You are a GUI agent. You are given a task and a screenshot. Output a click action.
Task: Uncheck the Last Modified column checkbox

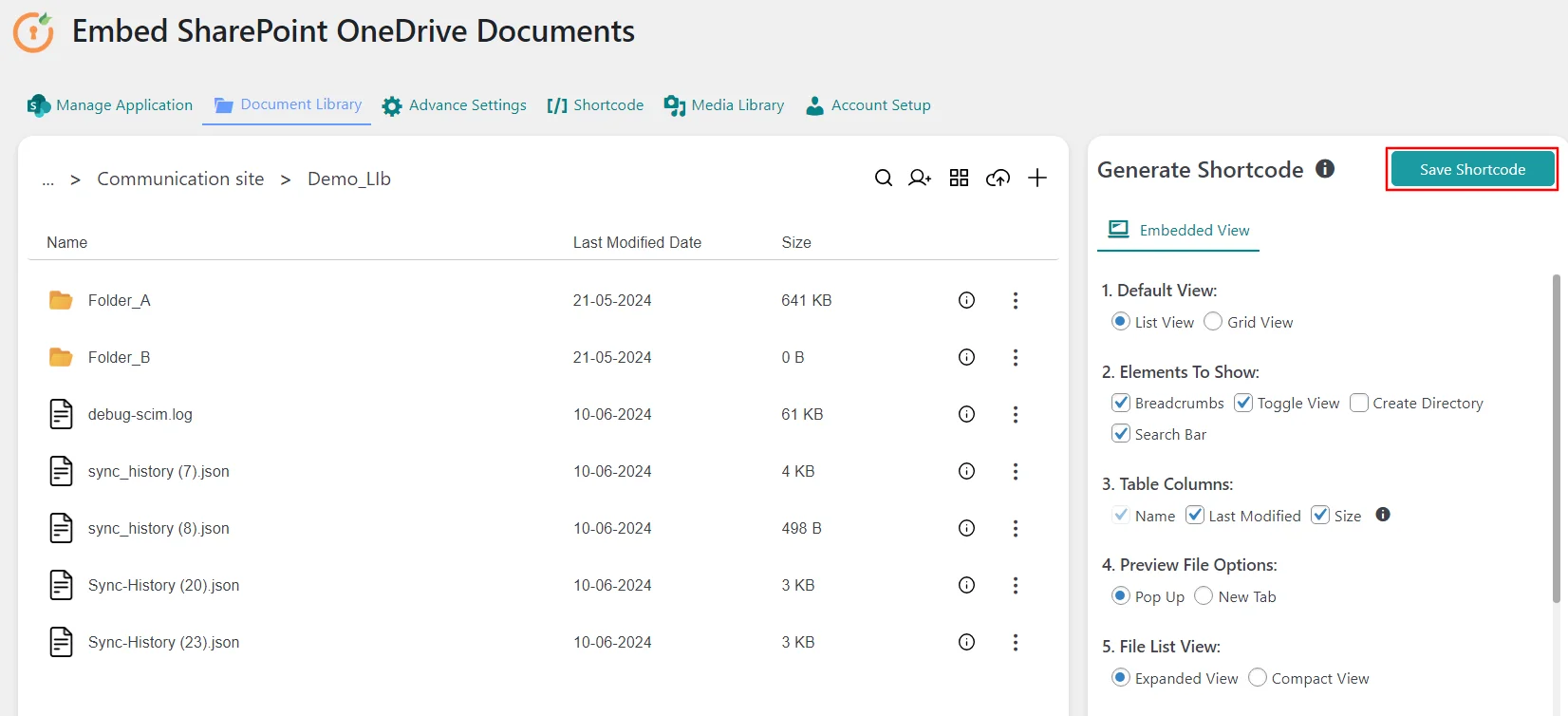[x=1195, y=515]
